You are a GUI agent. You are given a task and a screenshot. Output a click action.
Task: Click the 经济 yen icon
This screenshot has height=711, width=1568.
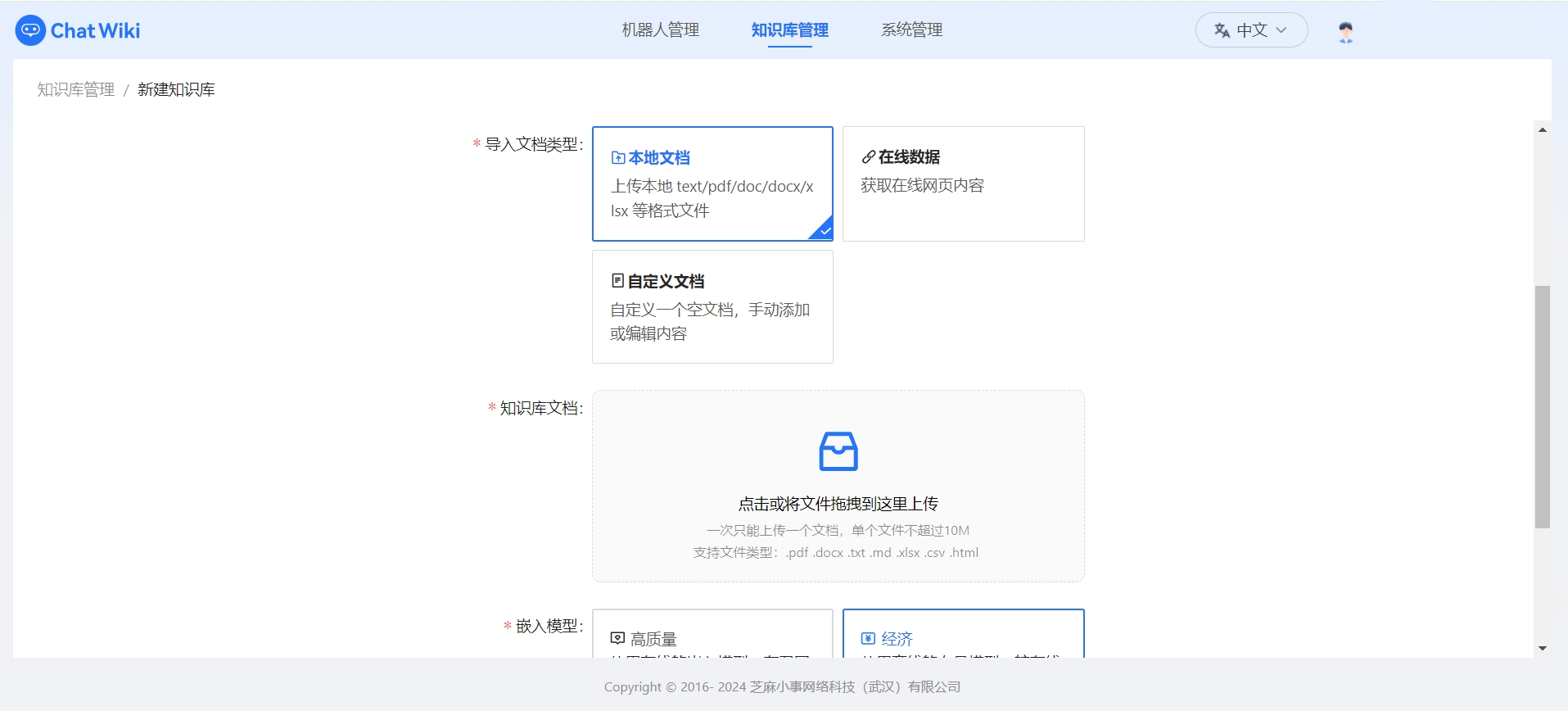pyautogui.click(x=868, y=638)
